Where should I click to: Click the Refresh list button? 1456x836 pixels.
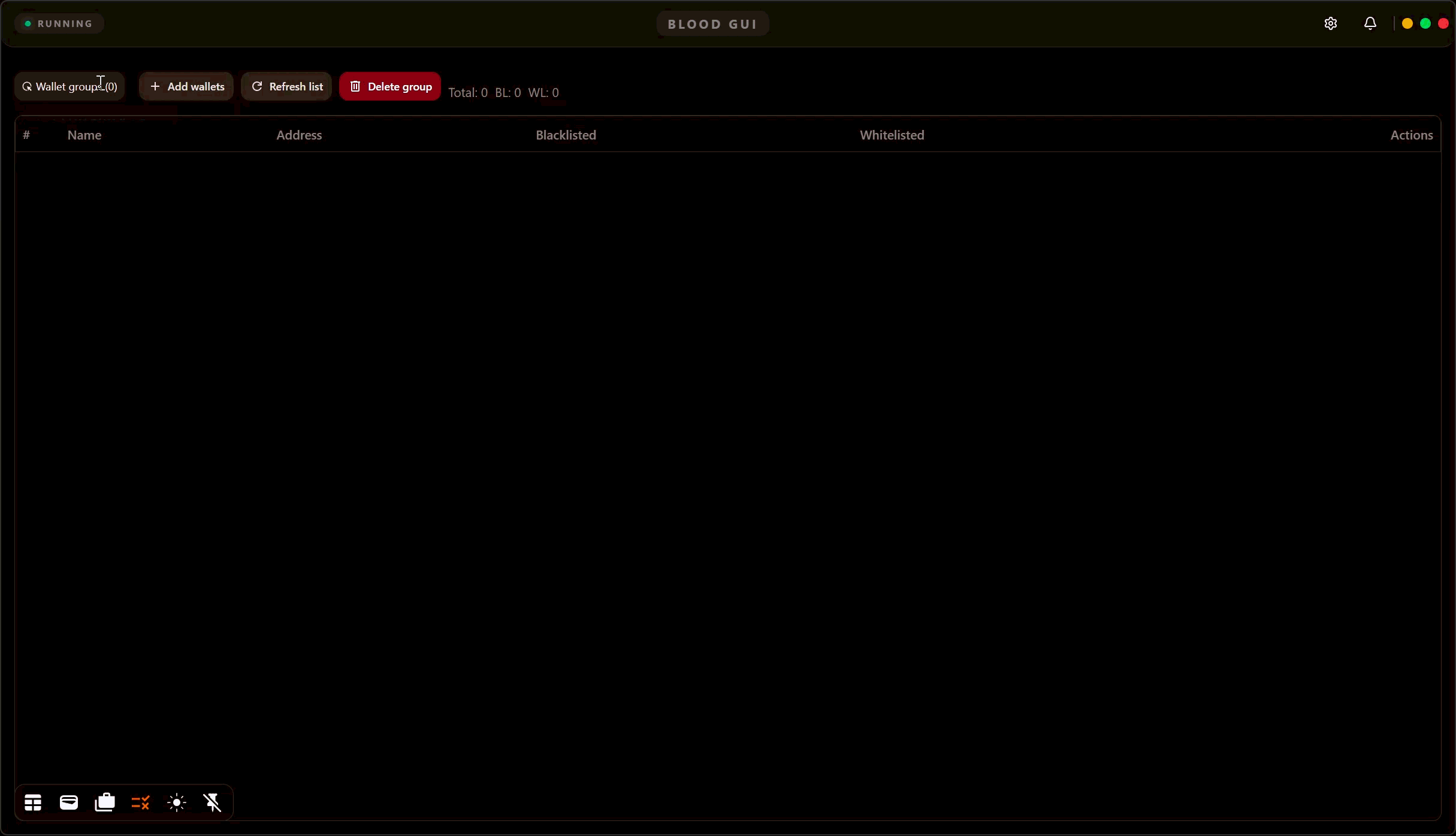(x=286, y=87)
